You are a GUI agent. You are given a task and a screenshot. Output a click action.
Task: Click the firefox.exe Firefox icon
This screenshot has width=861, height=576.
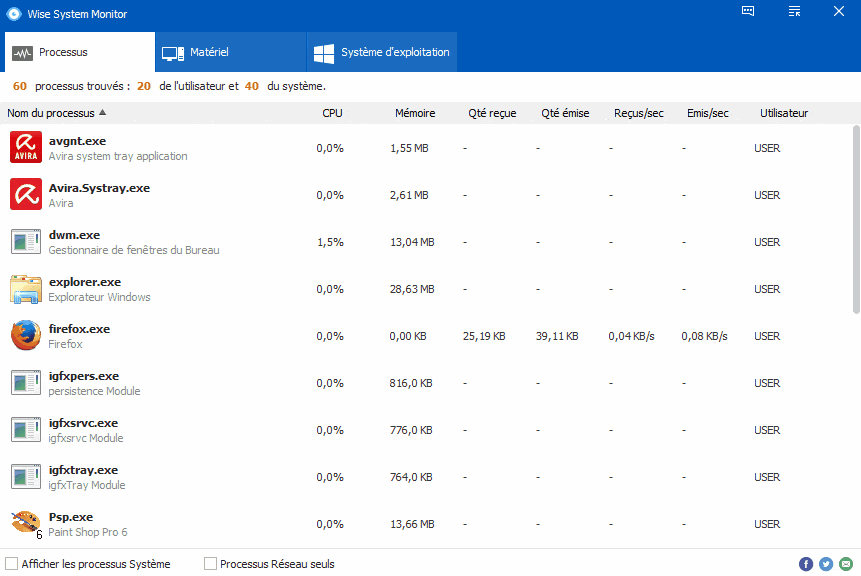26,335
